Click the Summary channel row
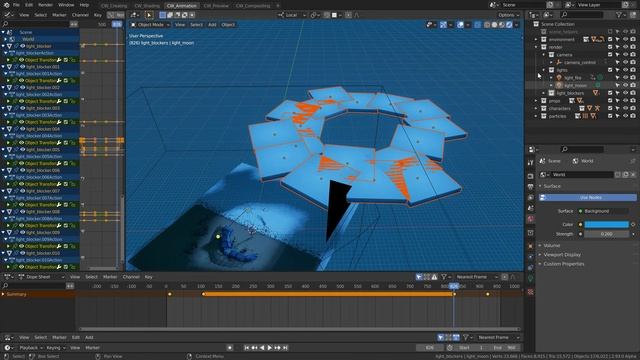The image size is (640, 360). (x=38, y=294)
